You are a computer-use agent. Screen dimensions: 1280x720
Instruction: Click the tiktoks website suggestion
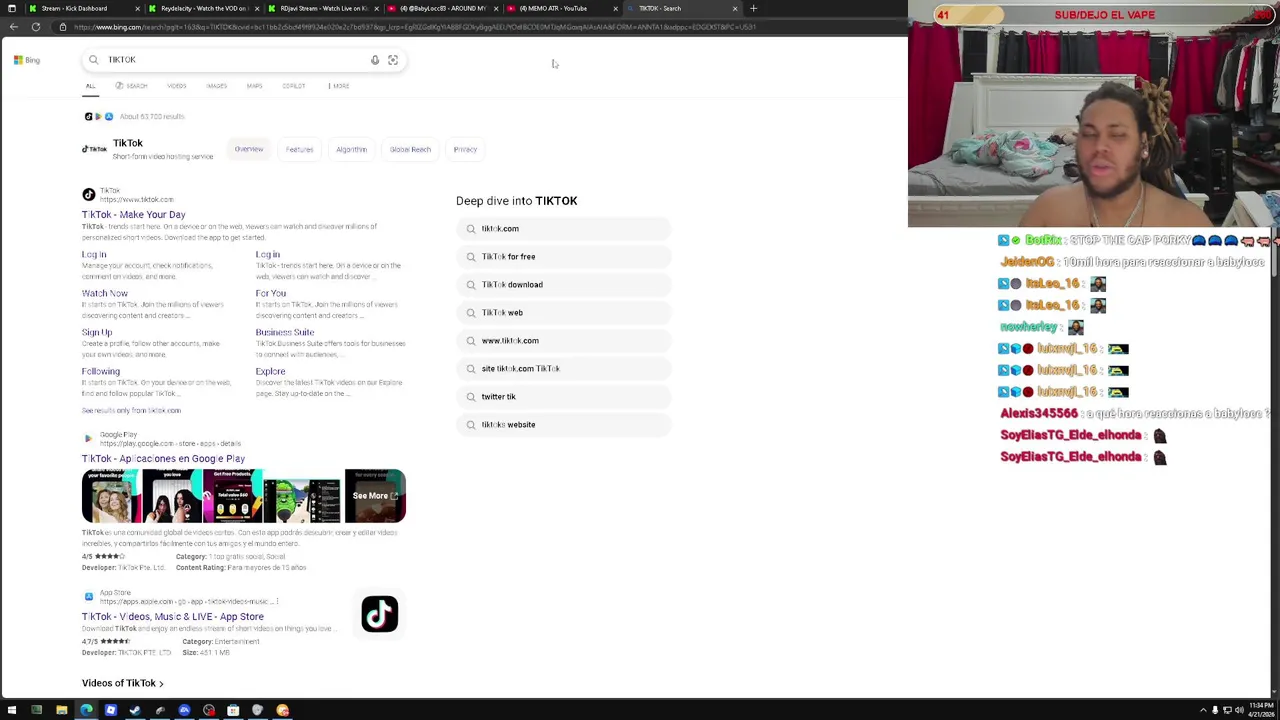(563, 425)
